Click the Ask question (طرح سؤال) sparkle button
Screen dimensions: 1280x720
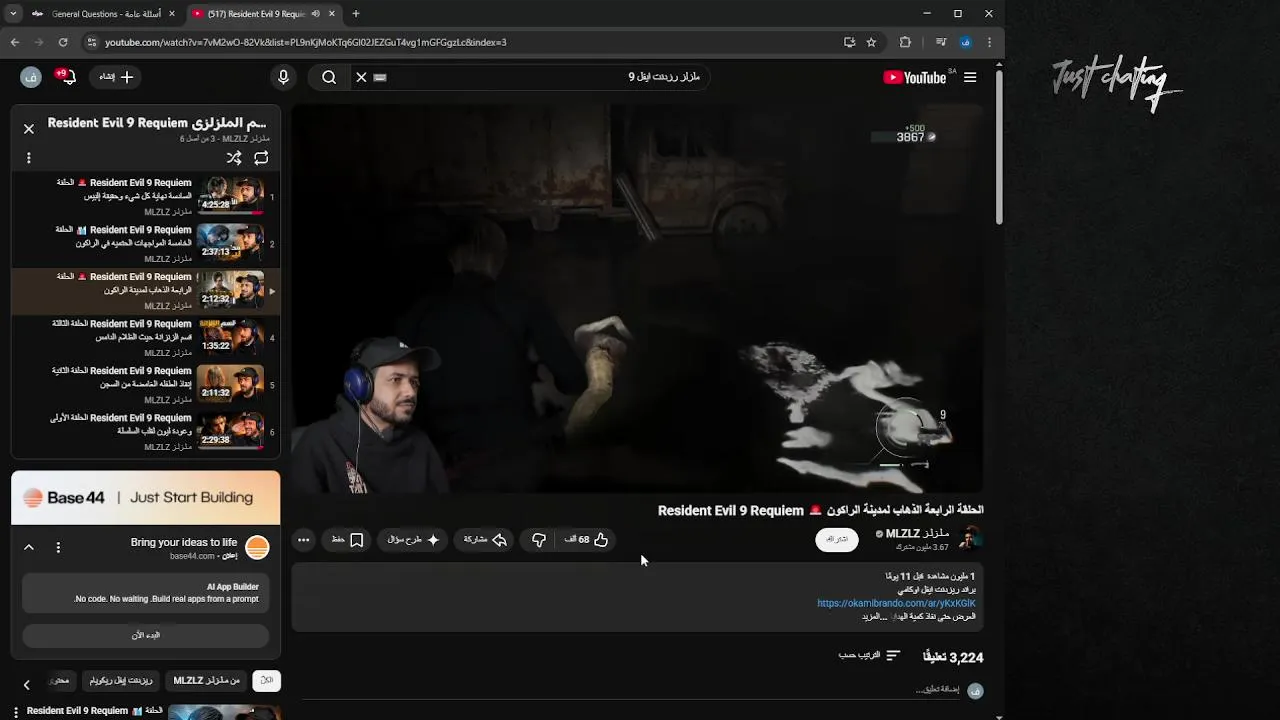point(413,540)
